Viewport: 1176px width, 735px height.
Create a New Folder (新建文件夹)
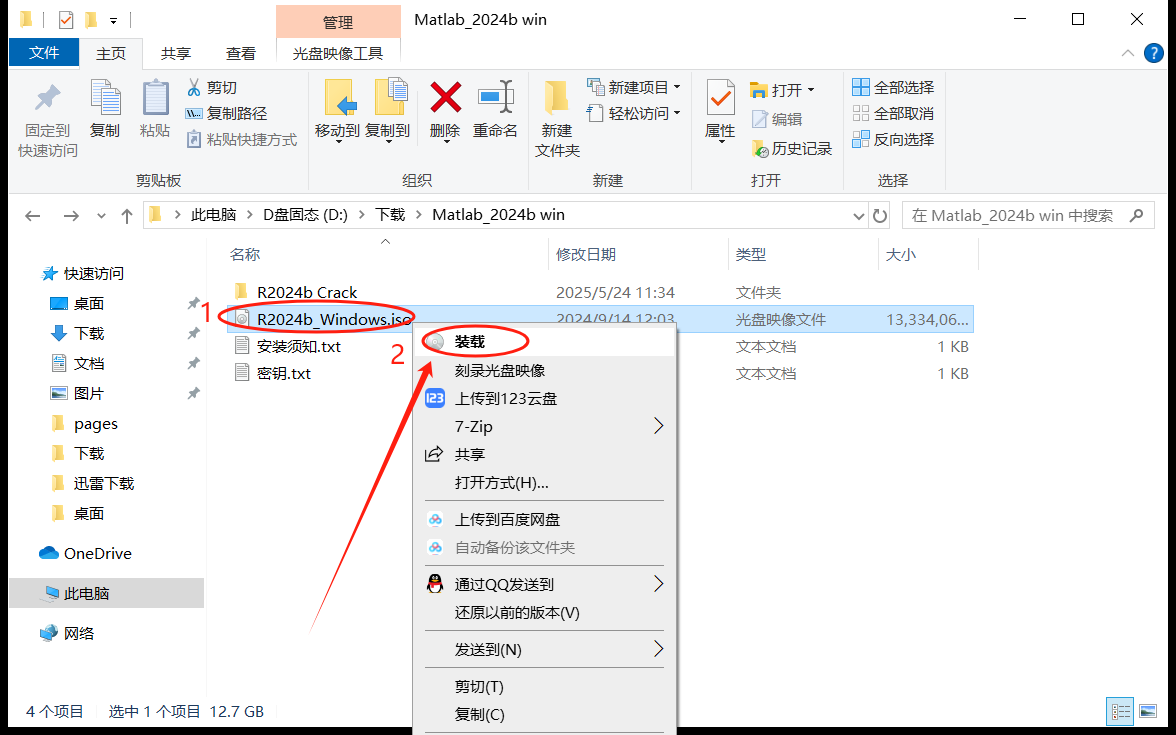point(557,120)
